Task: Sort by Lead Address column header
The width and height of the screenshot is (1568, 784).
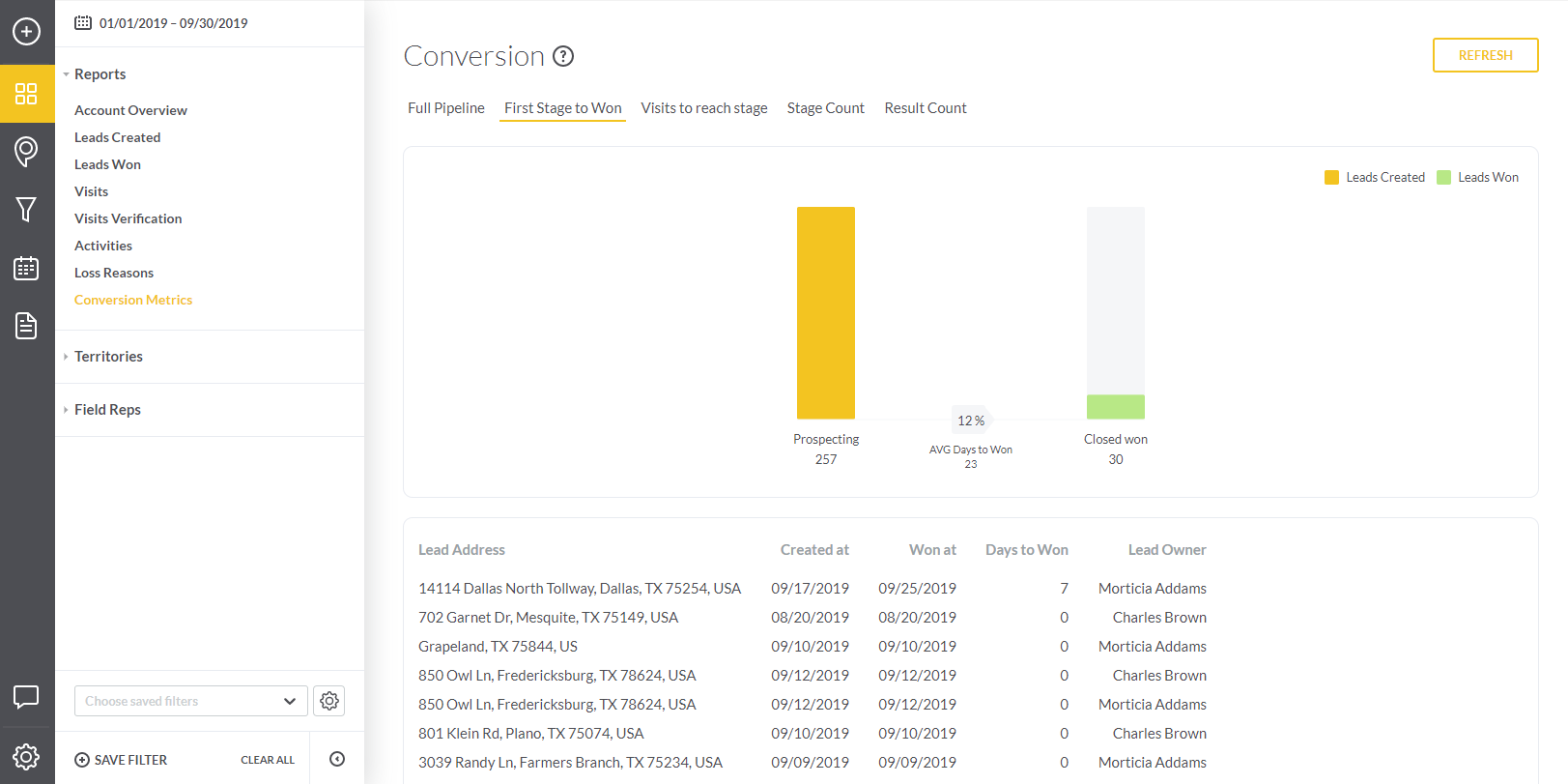Action: tap(462, 550)
